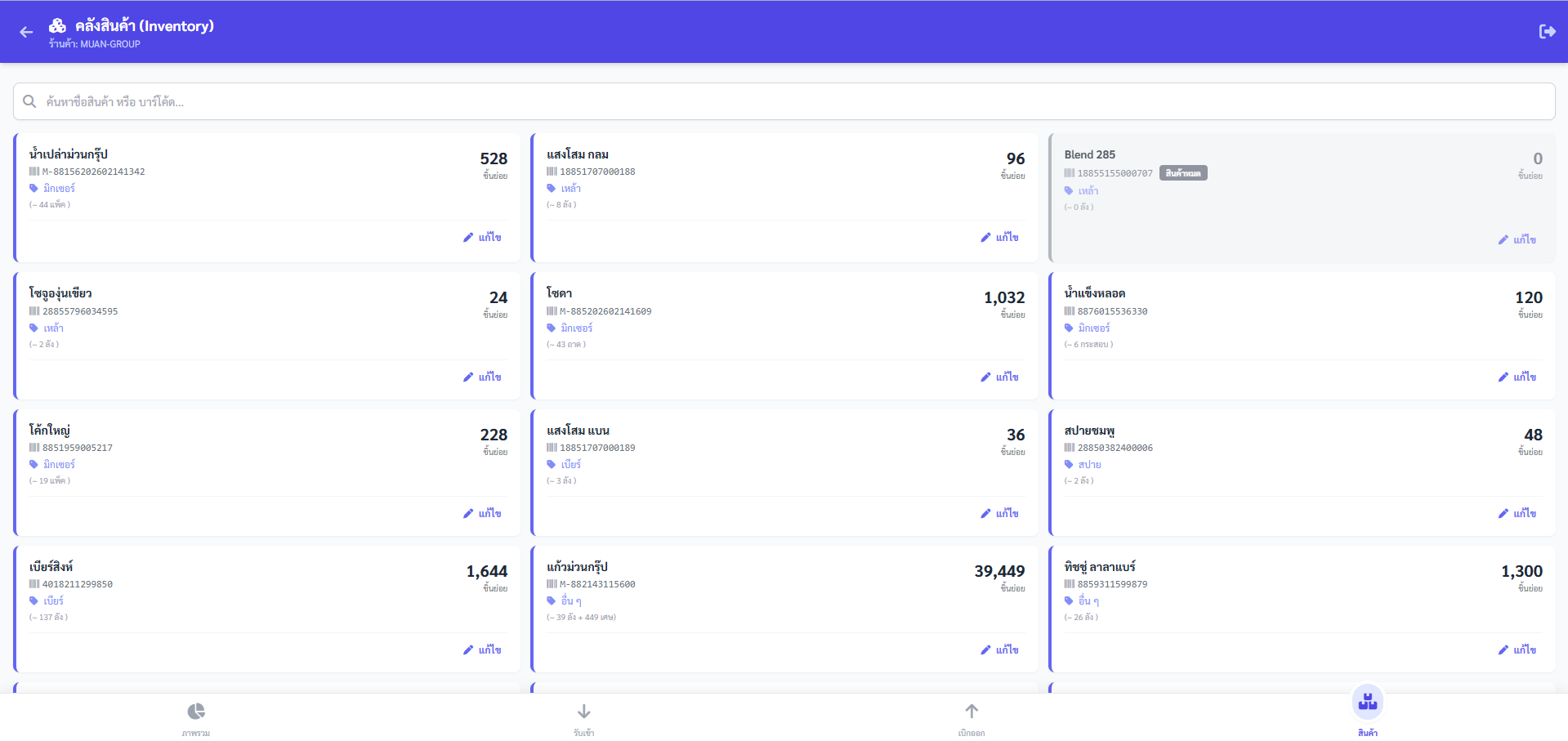
Task: Click the tag icon on the โซดา card
Action: 552,328
